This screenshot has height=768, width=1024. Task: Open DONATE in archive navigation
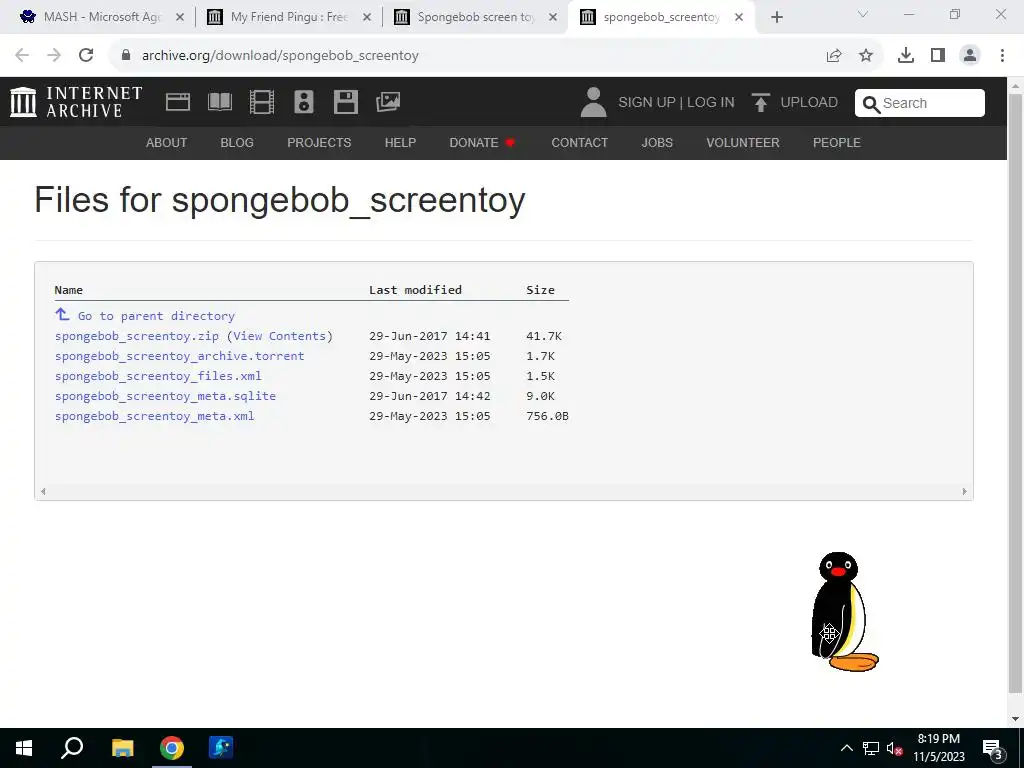[x=483, y=142]
